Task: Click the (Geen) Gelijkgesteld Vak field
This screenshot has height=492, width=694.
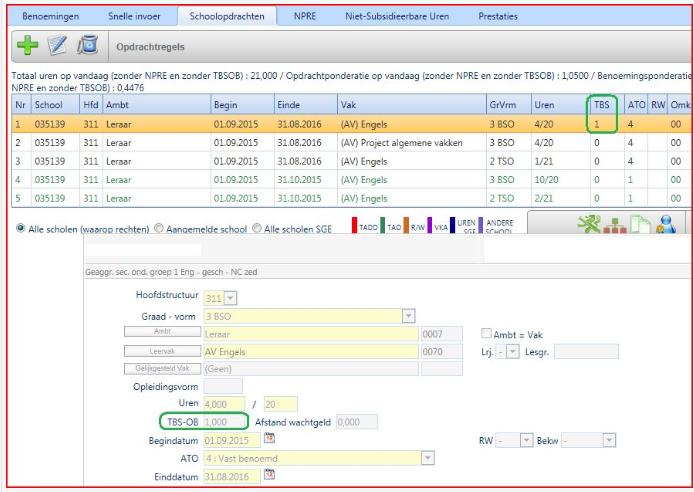Action: (311, 369)
